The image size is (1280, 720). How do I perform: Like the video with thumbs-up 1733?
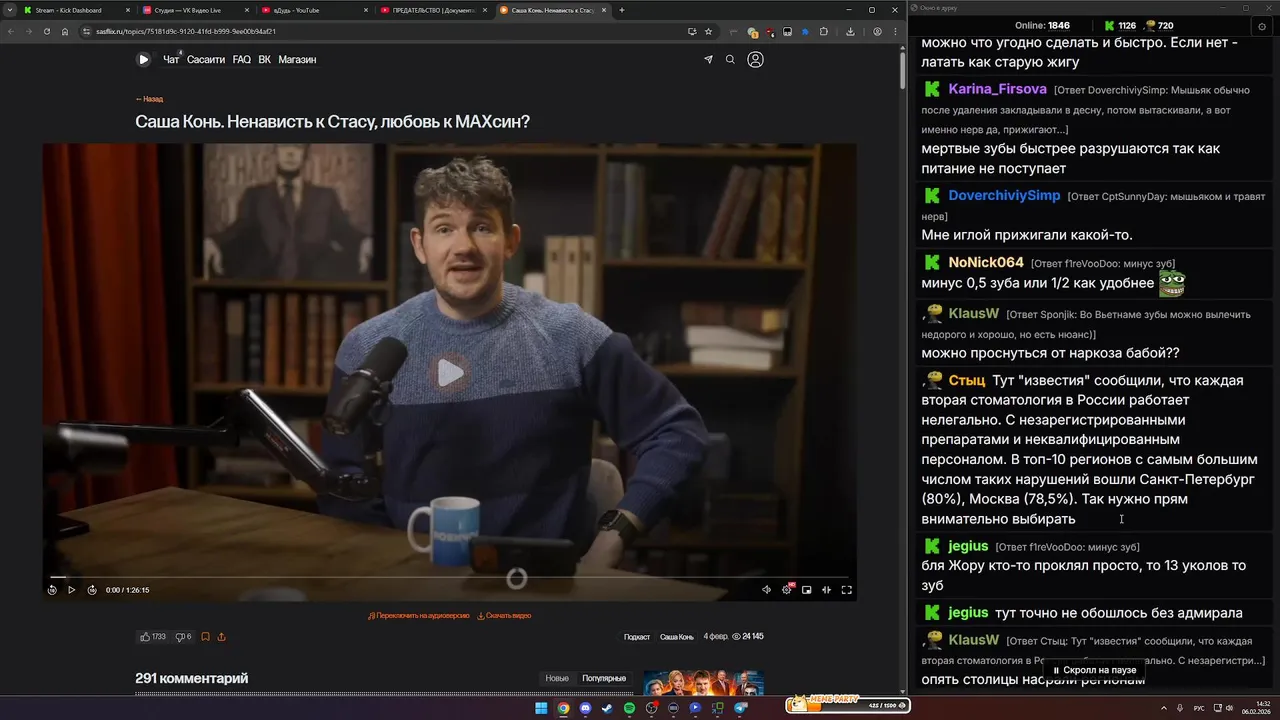point(153,636)
